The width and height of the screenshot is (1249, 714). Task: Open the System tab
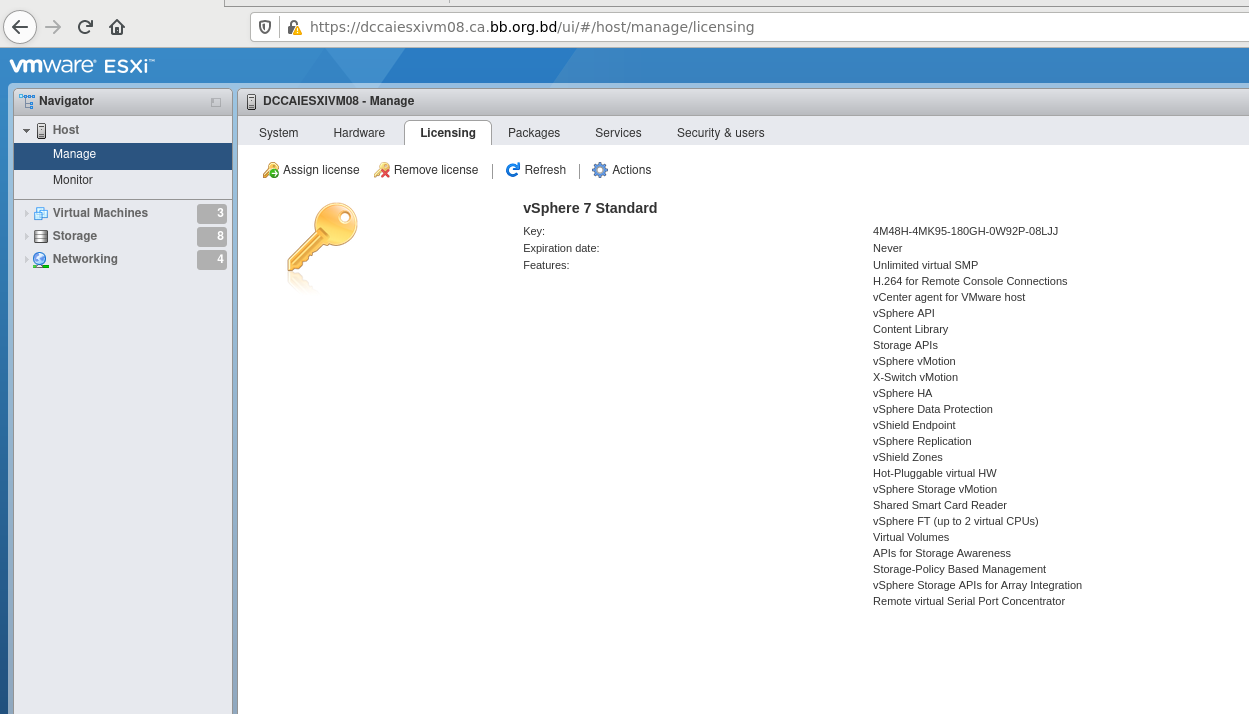coord(278,133)
